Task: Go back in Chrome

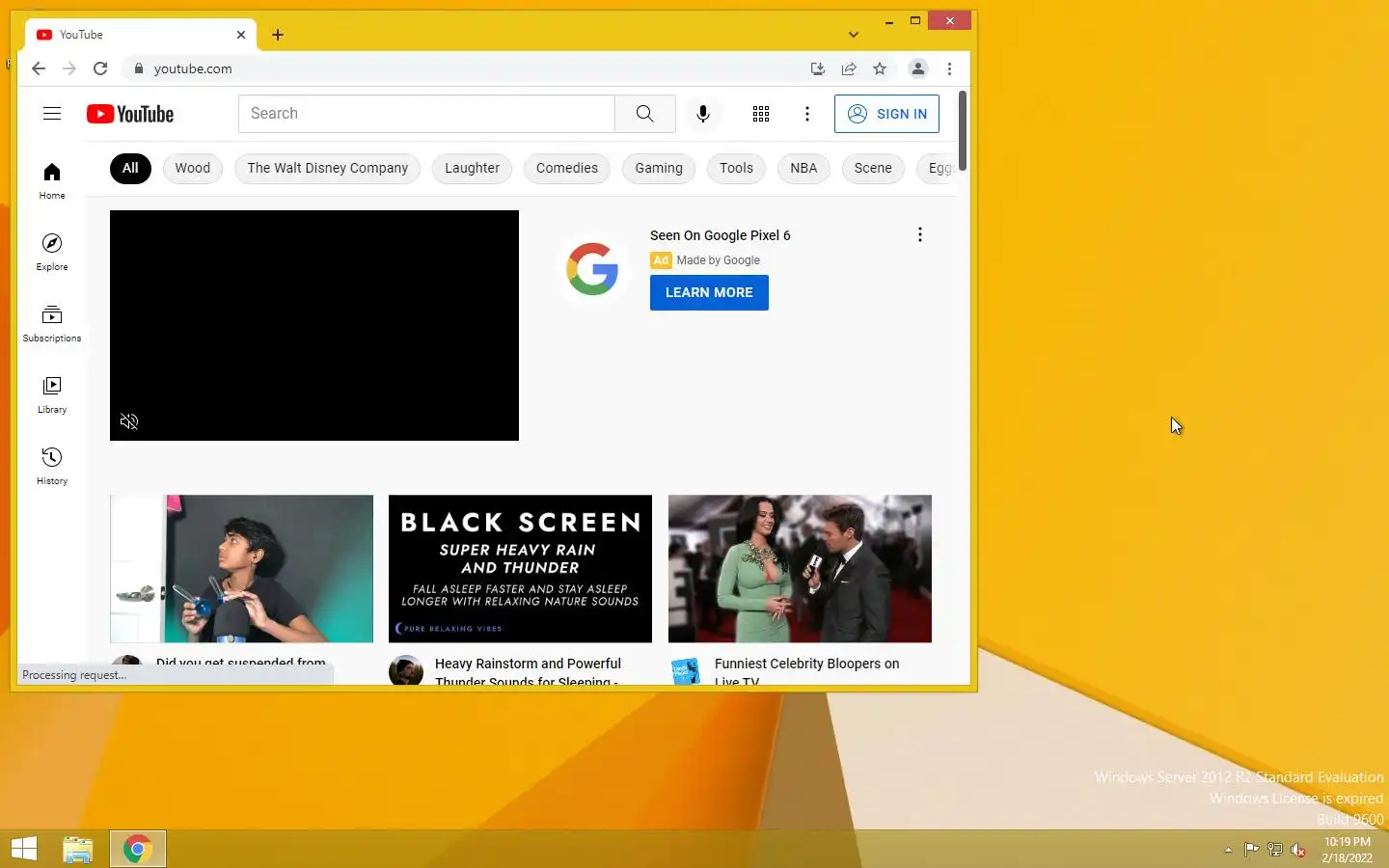Action: point(39,68)
